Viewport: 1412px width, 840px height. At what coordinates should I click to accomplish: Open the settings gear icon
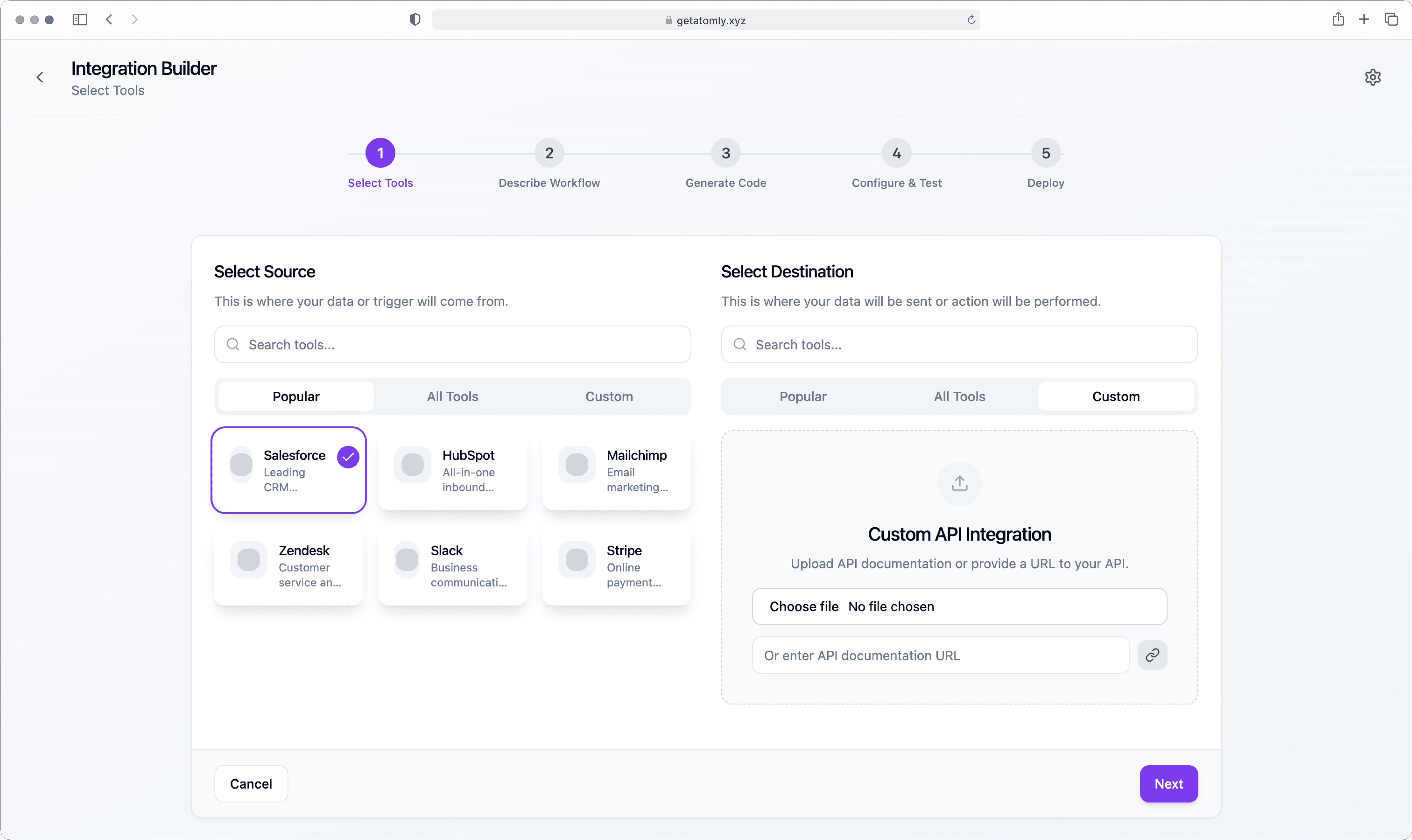(1372, 77)
